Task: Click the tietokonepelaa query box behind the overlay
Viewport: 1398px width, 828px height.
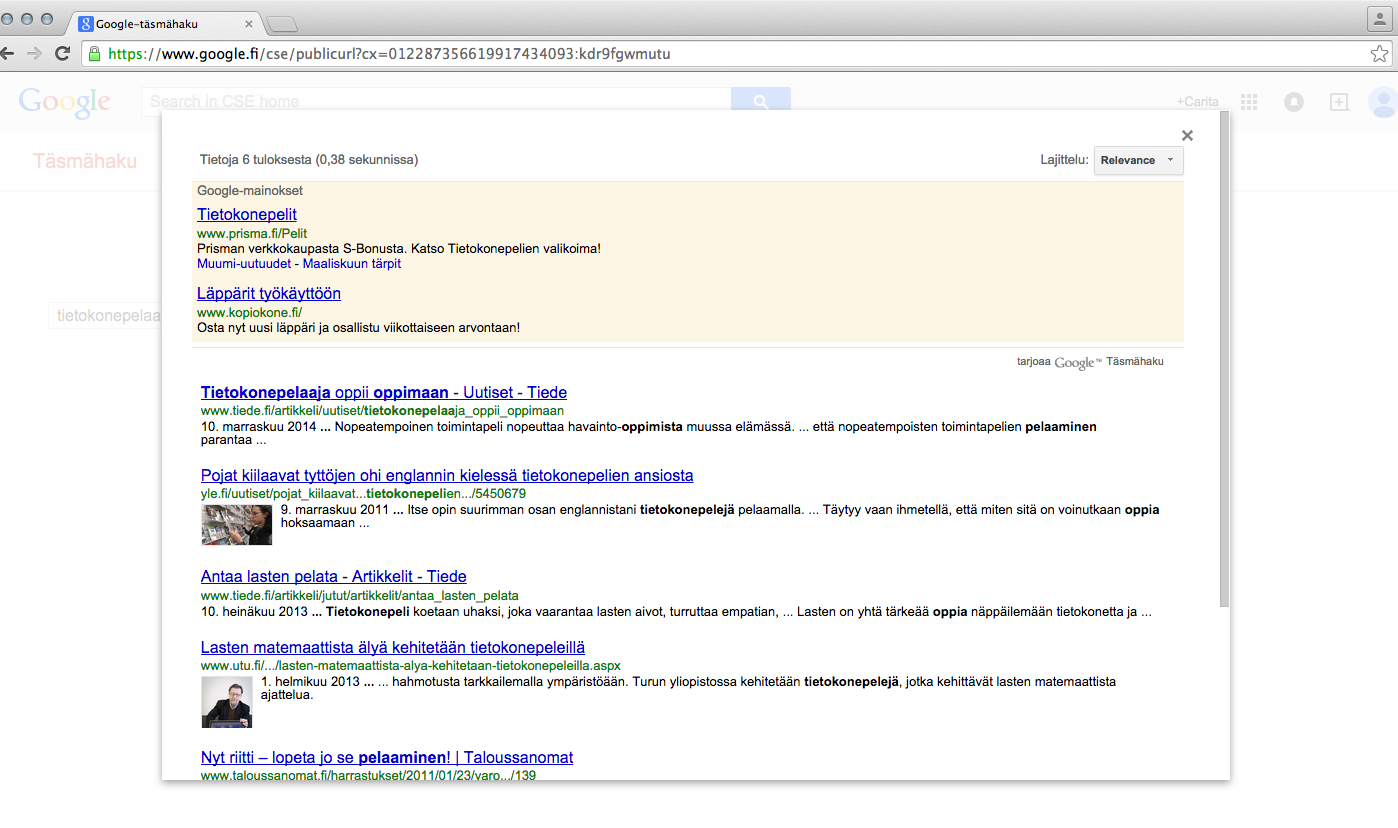Action: [x=105, y=316]
